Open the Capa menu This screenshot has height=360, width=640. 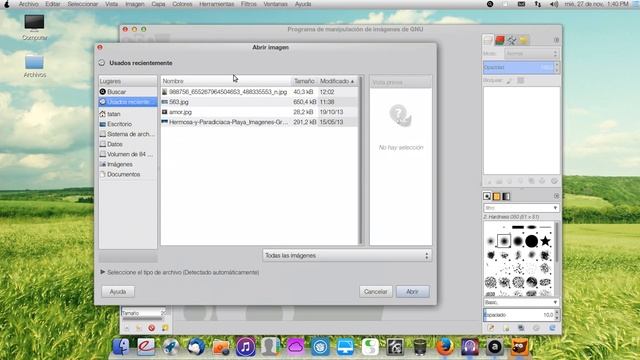point(158,4)
